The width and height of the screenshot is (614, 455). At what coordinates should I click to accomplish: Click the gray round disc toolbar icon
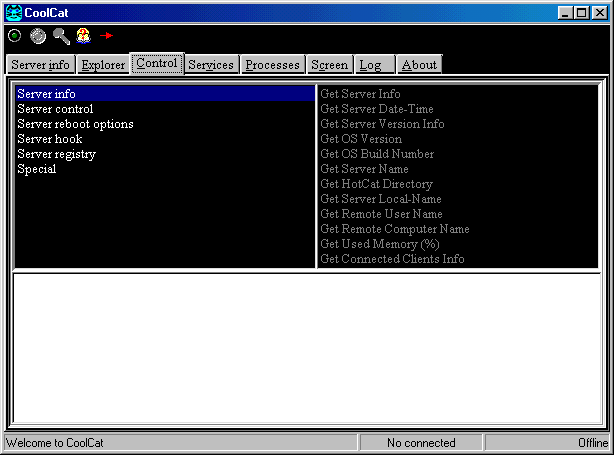click(x=38, y=36)
